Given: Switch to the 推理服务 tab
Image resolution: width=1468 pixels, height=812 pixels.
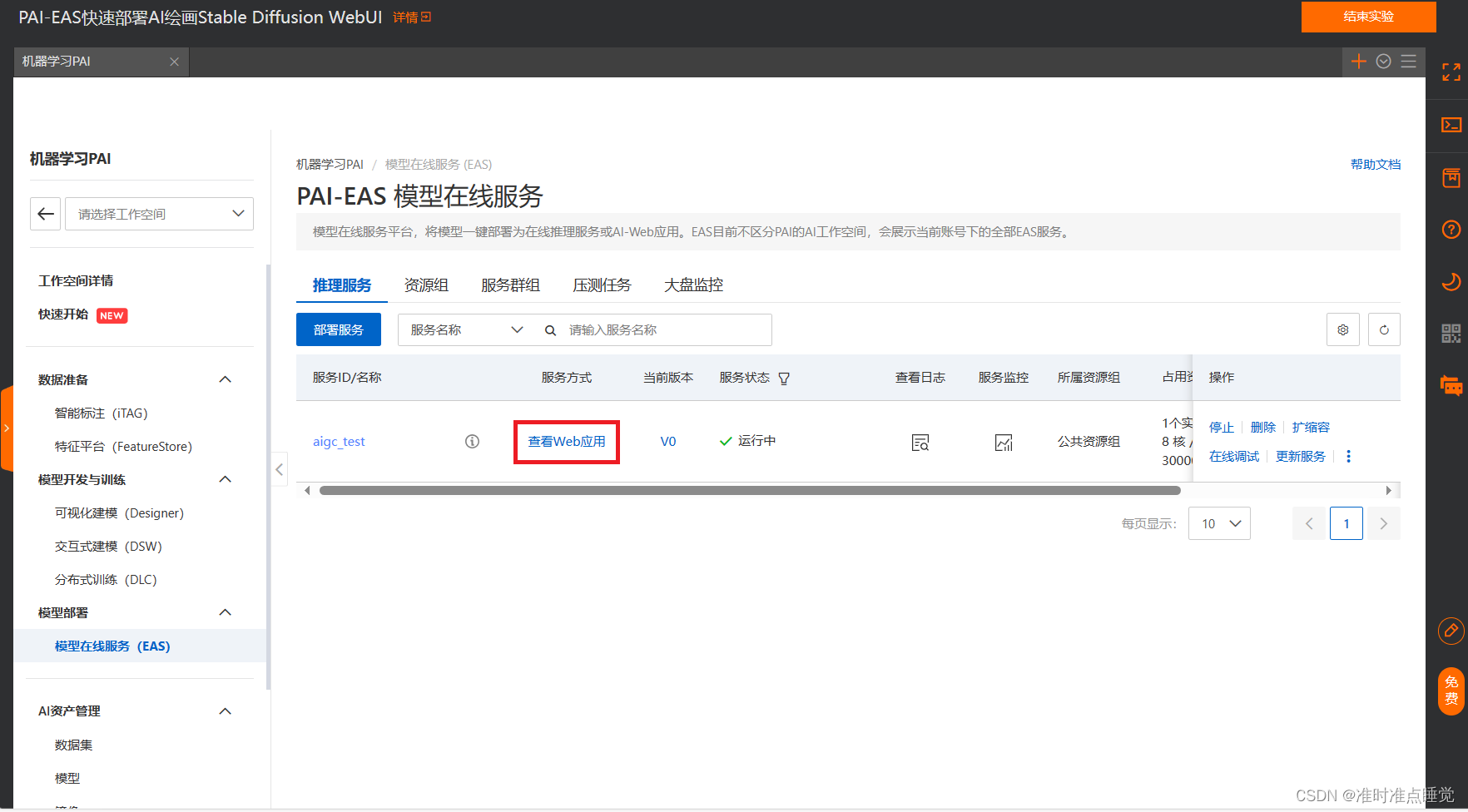Looking at the screenshot, I should coord(342,285).
